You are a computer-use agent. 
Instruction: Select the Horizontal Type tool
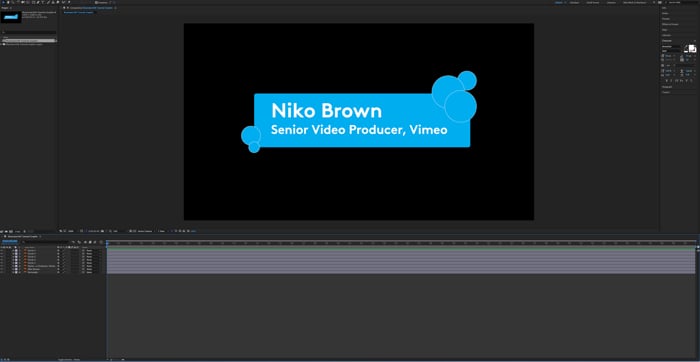tap(43, 2)
